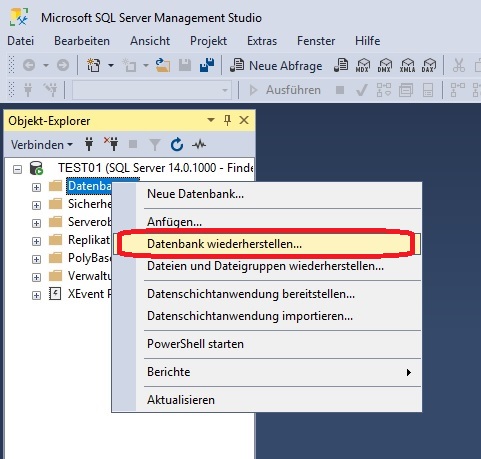Click the activity monitor pulse icon
Image resolution: width=481 pixels, height=459 pixels.
[x=199, y=145]
